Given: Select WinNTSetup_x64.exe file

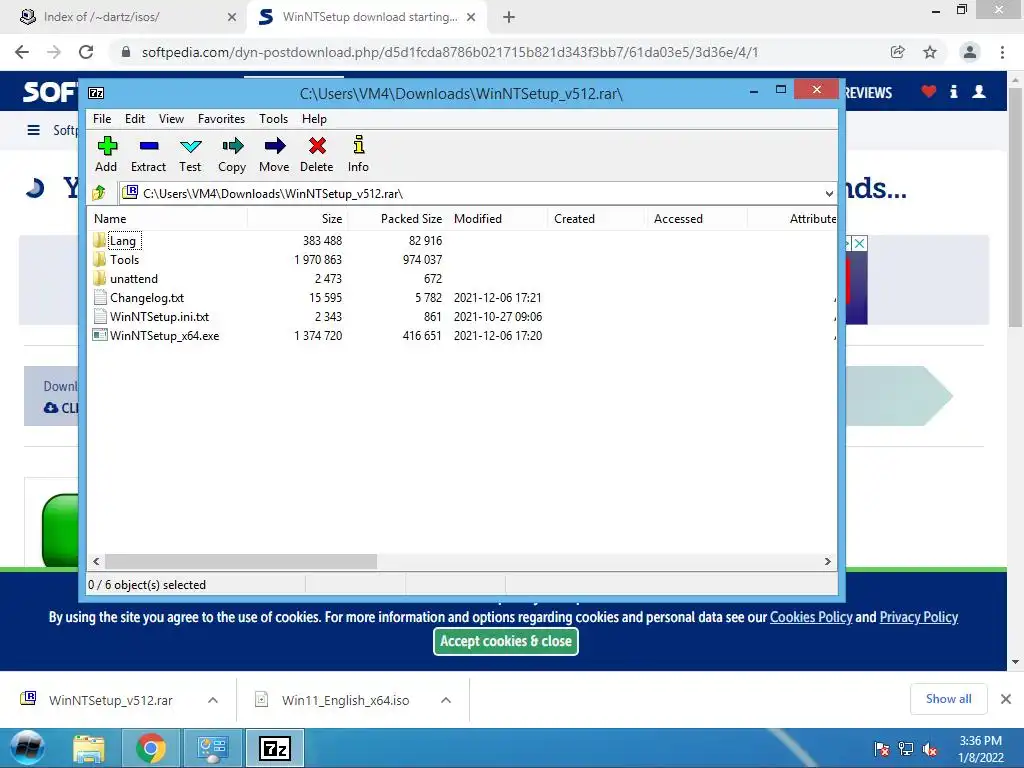Looking at the screenshot, I should click(x=165, y=336).
